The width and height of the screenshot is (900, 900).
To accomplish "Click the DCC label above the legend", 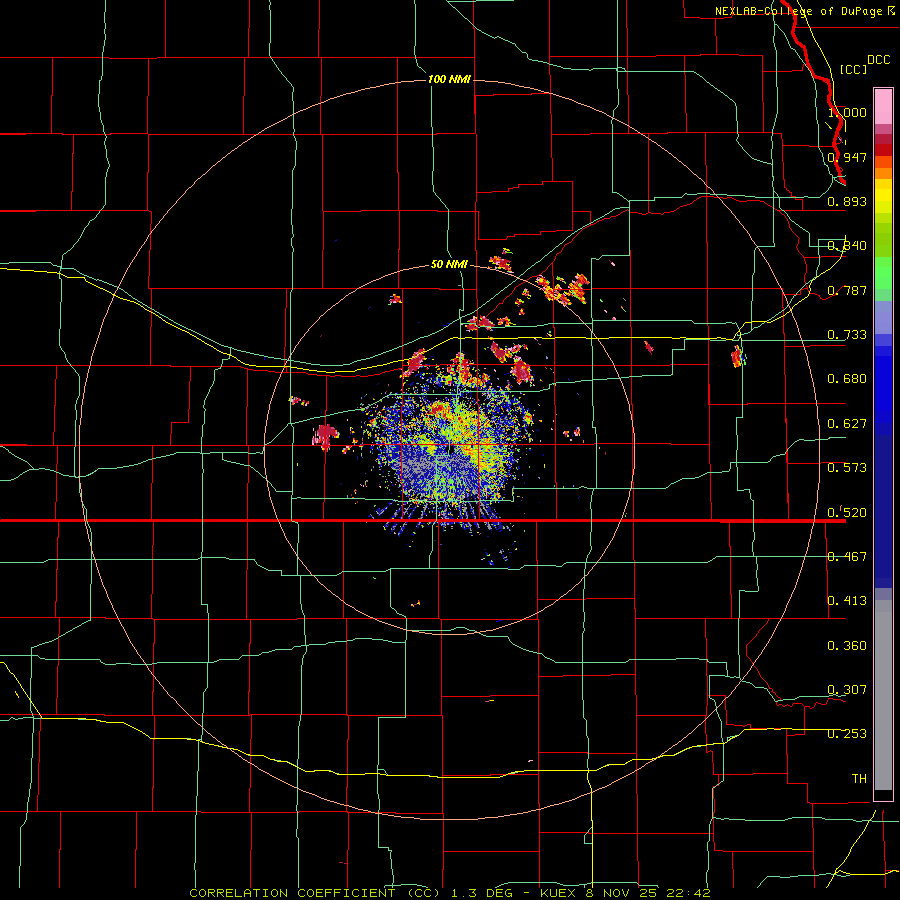I will coord(878,60).
